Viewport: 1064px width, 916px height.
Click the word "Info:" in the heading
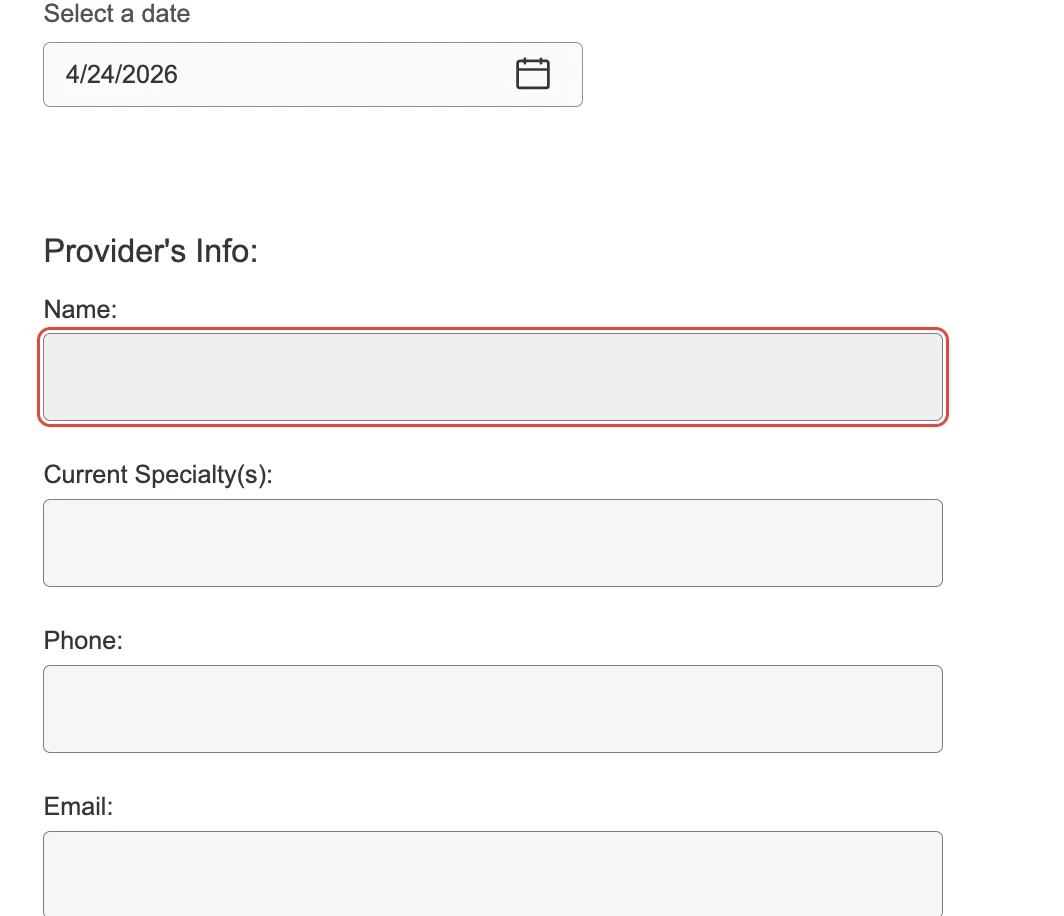[227, 251]
